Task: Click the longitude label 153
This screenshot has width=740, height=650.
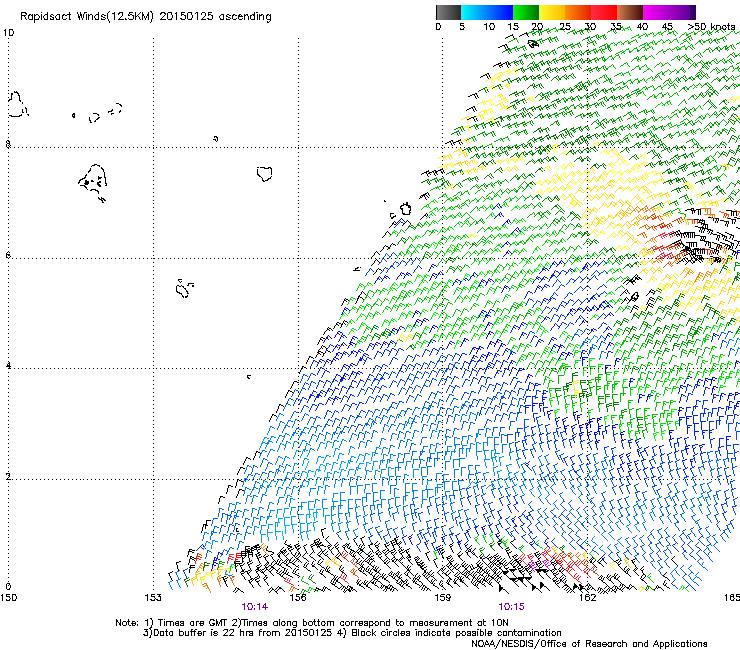Action: pyautogui.click(x=153, y=598)
